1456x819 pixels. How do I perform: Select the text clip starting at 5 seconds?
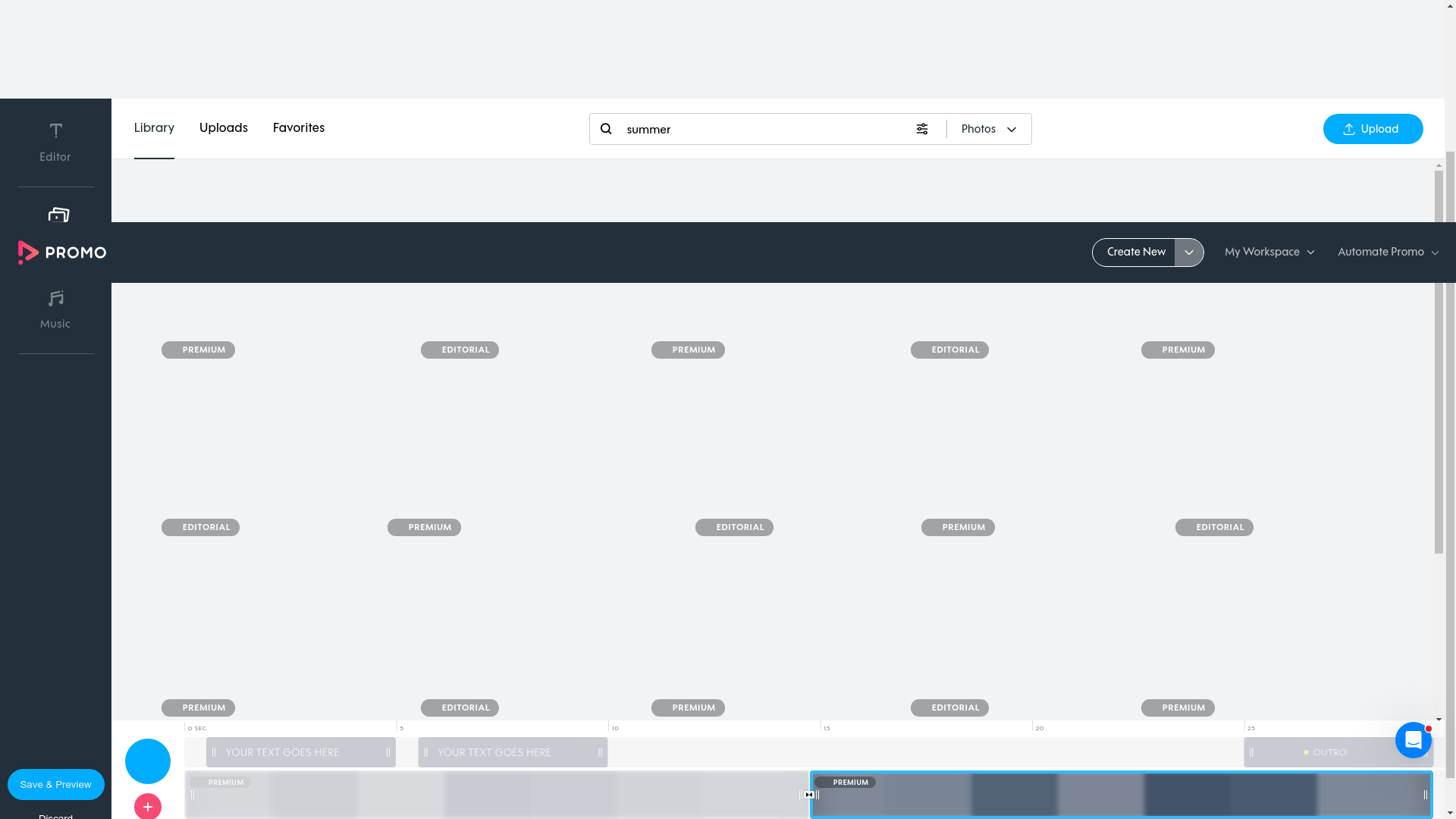coord(513,752)
